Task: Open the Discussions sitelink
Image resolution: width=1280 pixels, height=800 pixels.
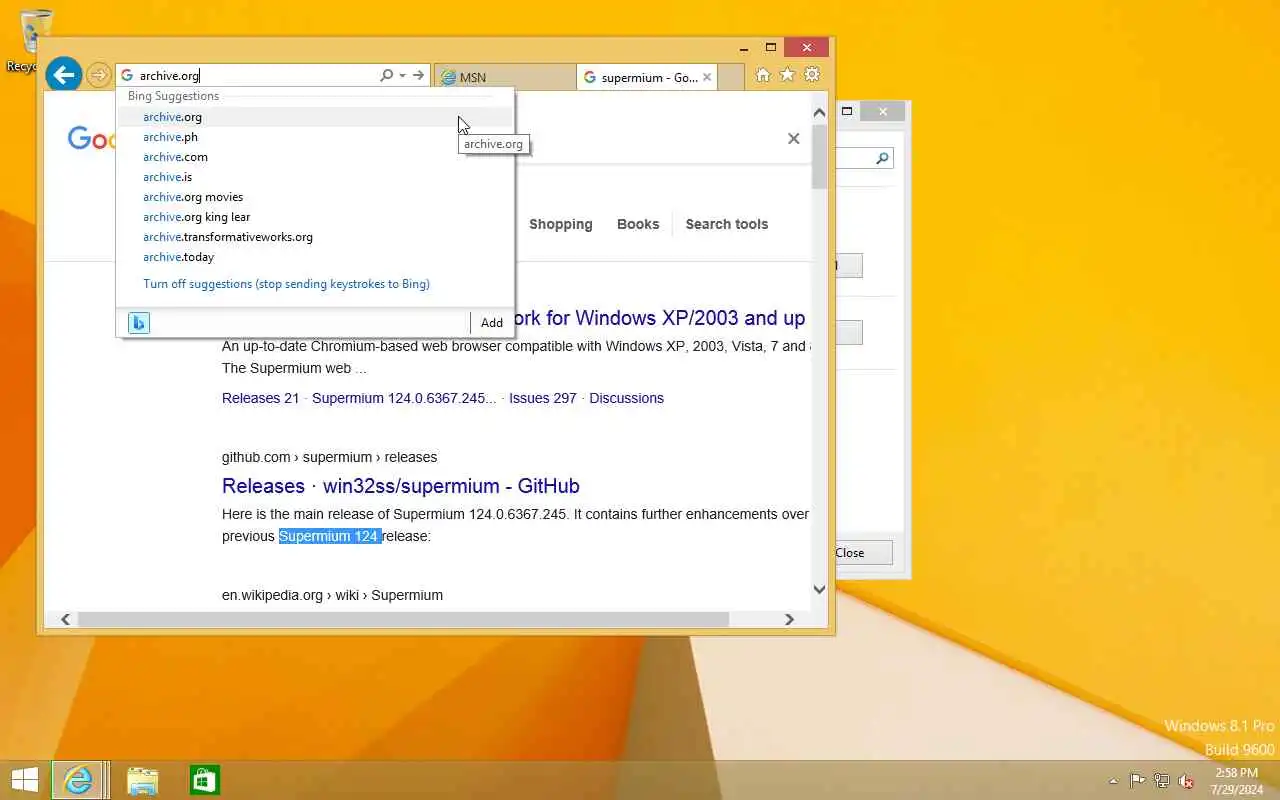Action: click(626, 398)
